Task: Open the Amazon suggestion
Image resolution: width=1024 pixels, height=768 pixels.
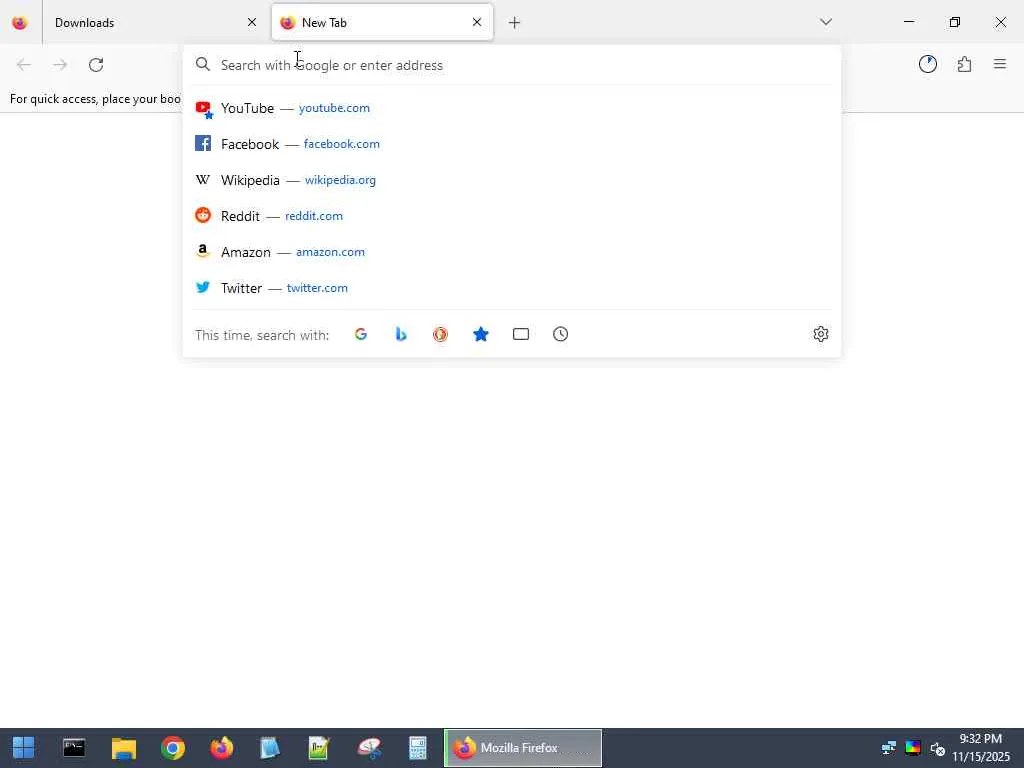Action: (511, 252)
